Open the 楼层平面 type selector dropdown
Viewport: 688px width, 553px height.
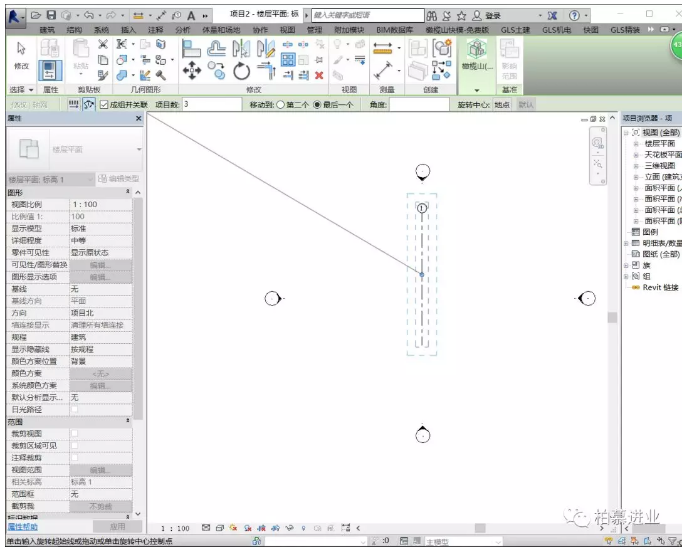point(139,150)
